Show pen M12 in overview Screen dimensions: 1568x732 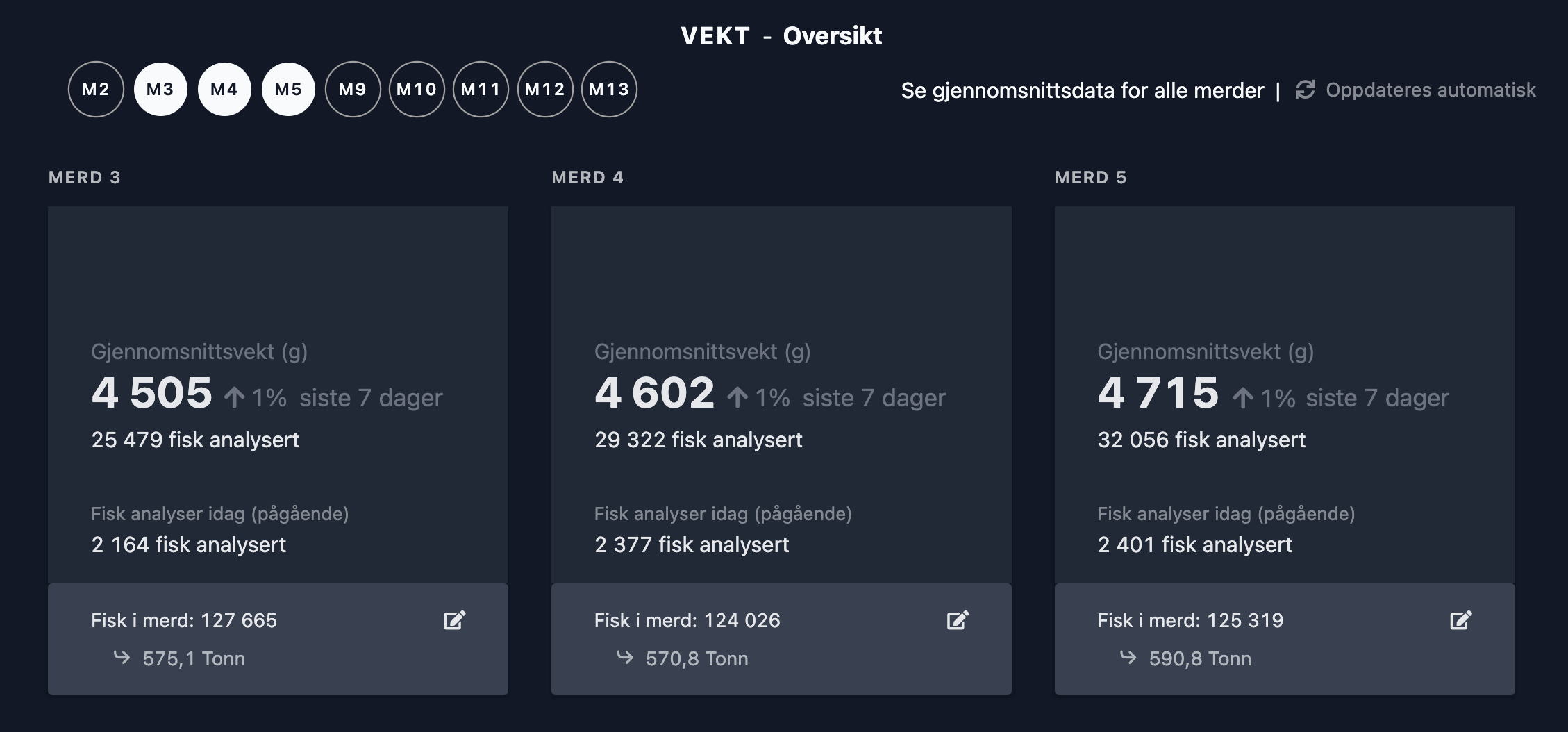[x=545, y=90]
